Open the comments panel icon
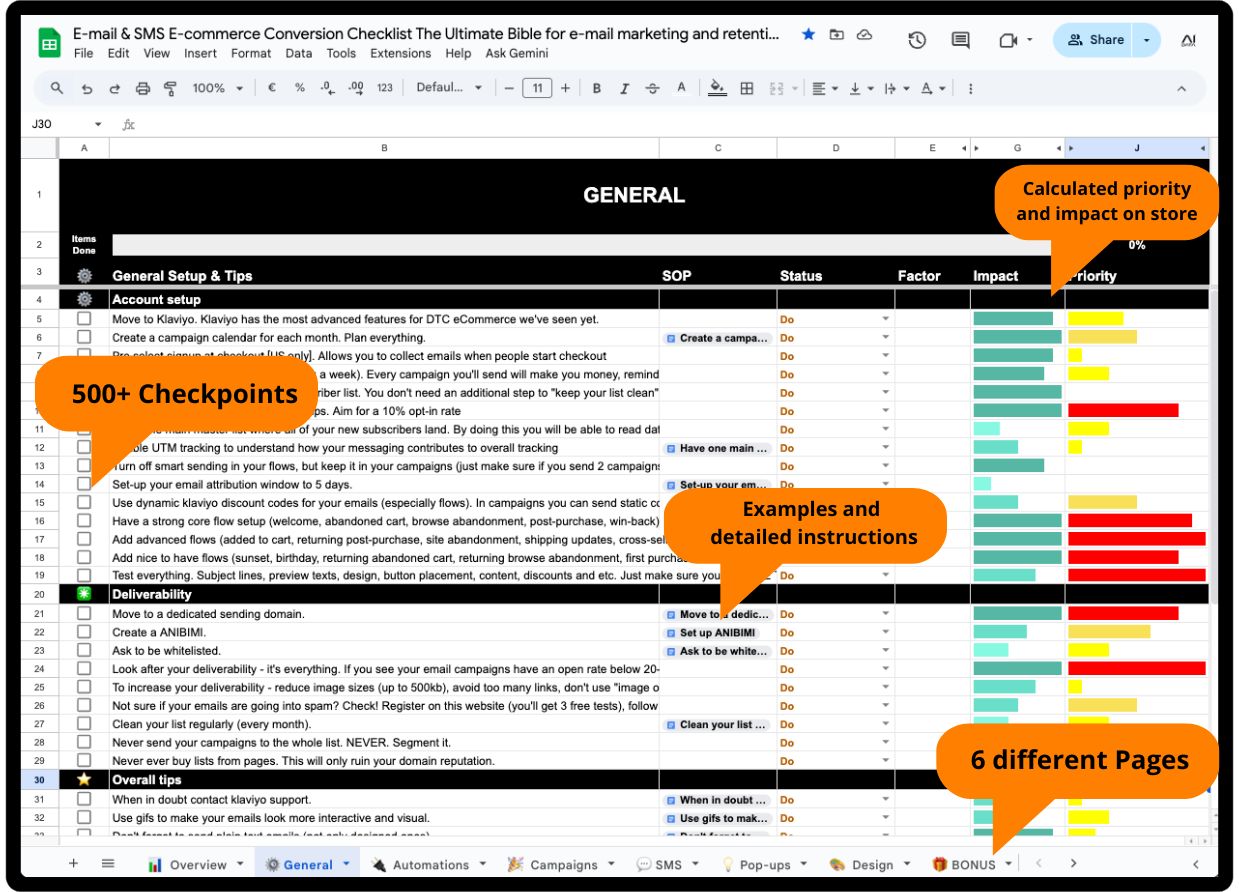1239x892 pixels. click(960, 40)
